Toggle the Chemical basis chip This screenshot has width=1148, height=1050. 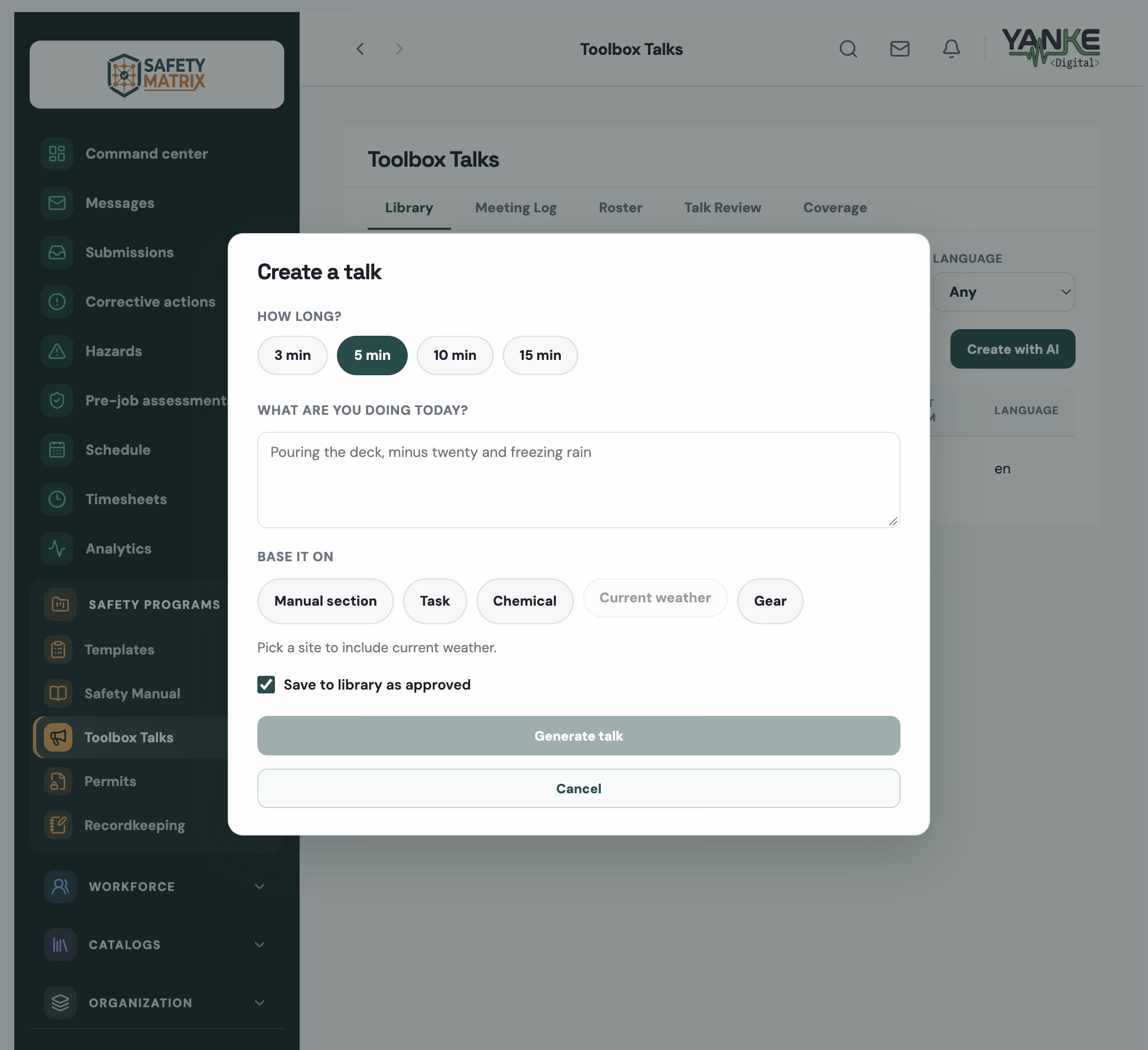tap(525, 601)
